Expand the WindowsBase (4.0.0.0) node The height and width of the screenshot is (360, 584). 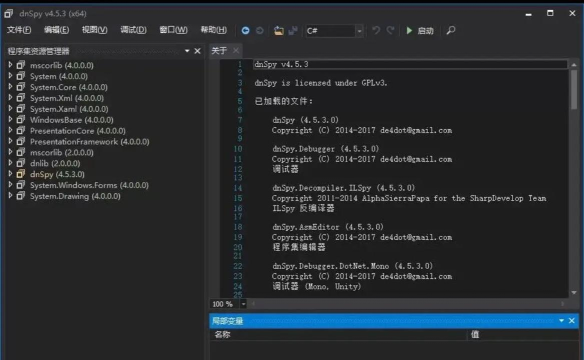coord(10,119)
